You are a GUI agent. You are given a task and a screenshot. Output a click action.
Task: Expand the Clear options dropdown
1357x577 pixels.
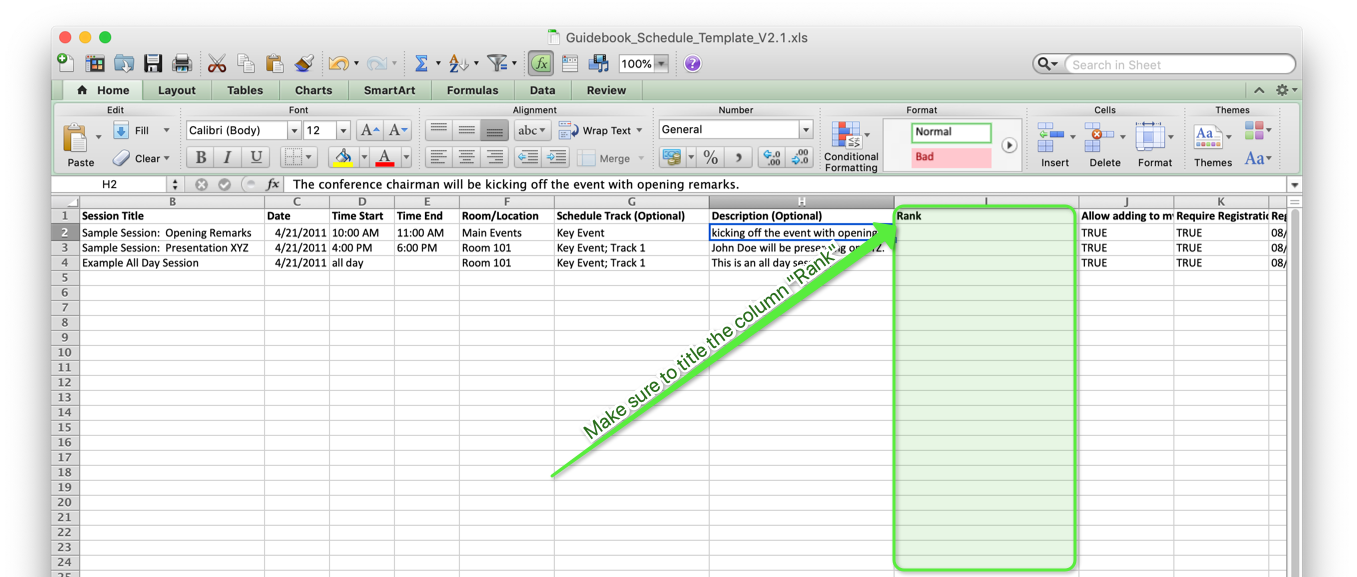pyautogui.click(x=166, y=158)
